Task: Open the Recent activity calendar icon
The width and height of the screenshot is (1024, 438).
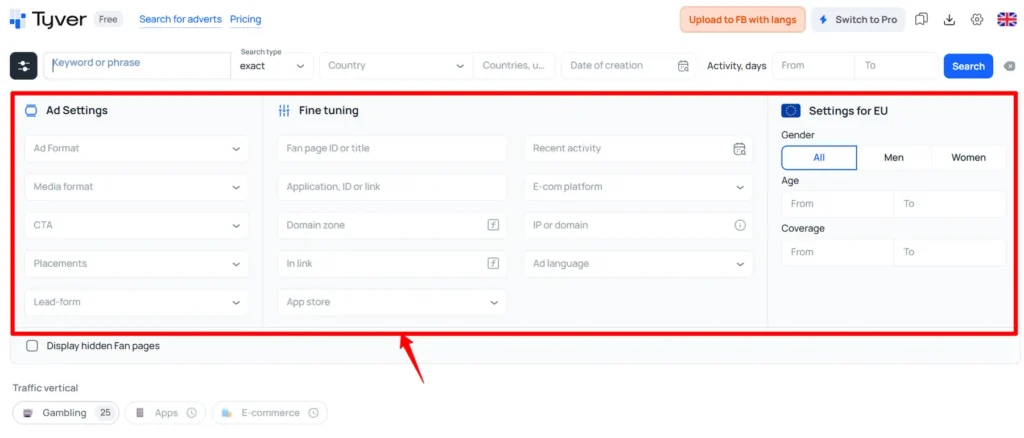Action: (739, 148)
